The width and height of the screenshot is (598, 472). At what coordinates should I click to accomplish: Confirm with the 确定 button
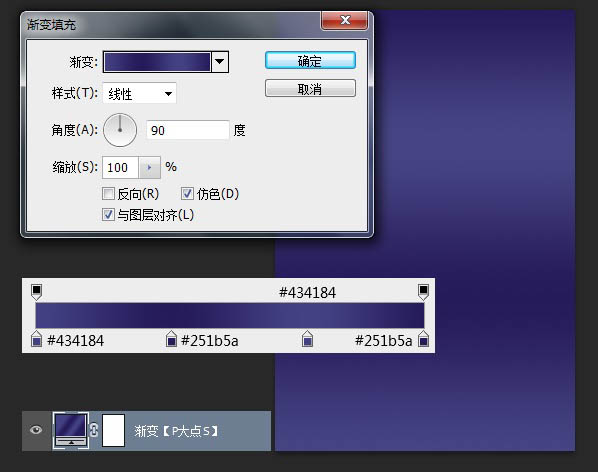point(310,61)
